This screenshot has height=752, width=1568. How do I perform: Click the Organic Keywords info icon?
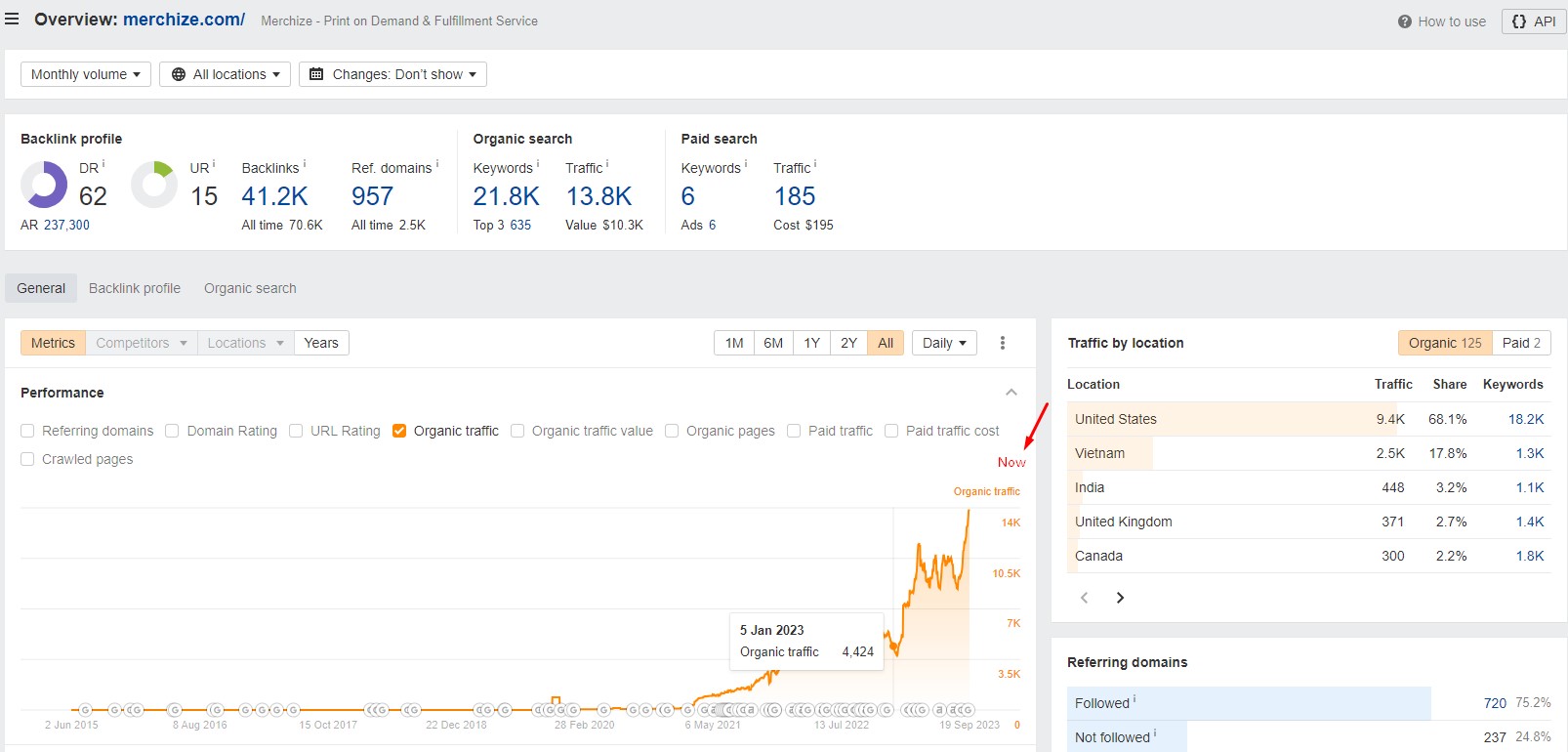click(538, 164)
